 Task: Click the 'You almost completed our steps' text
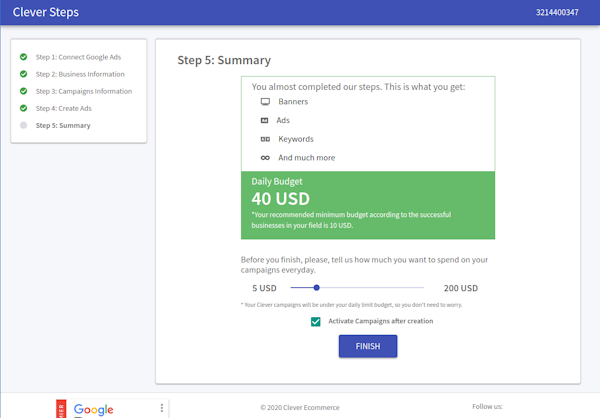click(359, 87)
